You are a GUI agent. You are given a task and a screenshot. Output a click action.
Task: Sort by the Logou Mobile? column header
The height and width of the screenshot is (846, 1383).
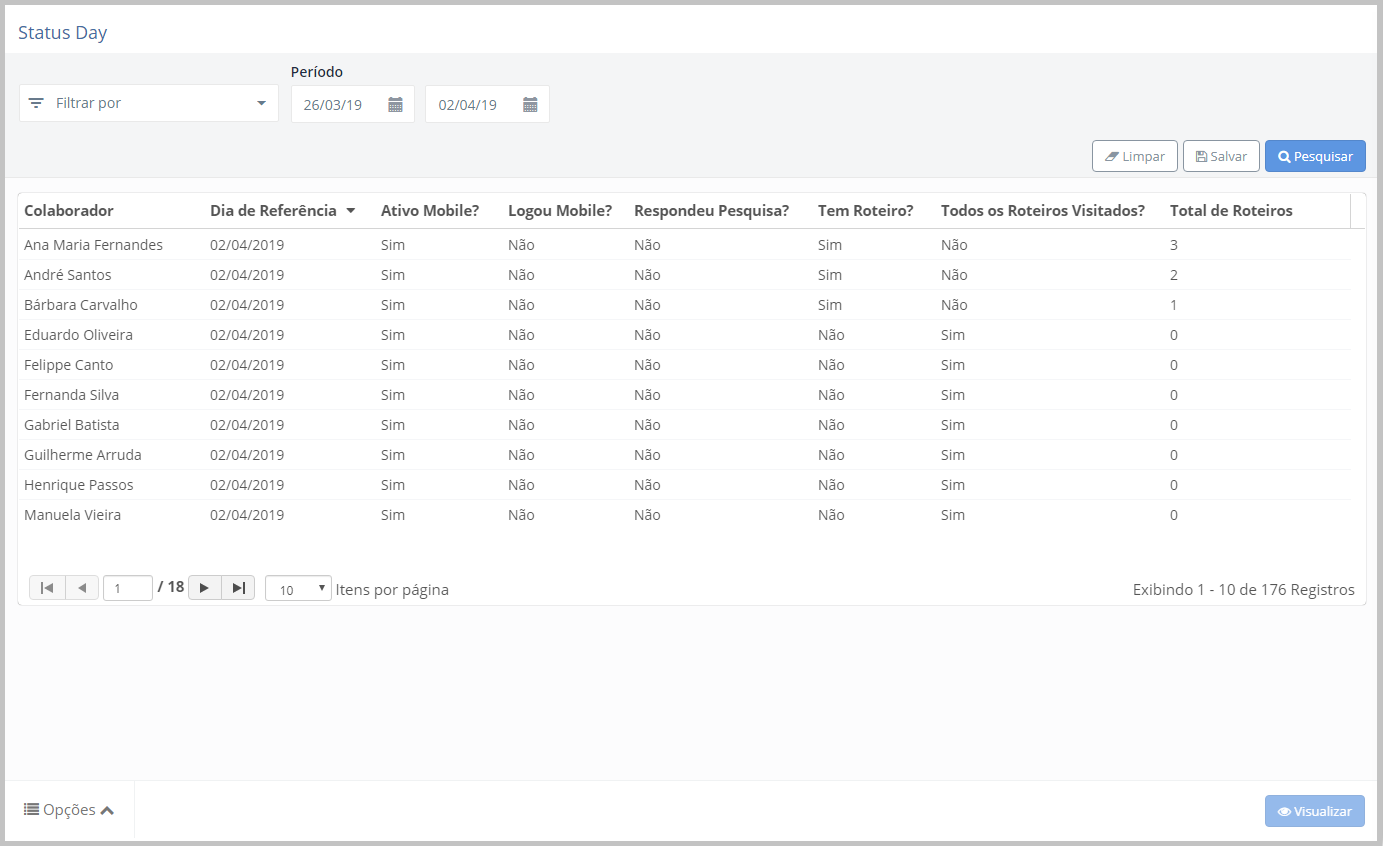560,211
